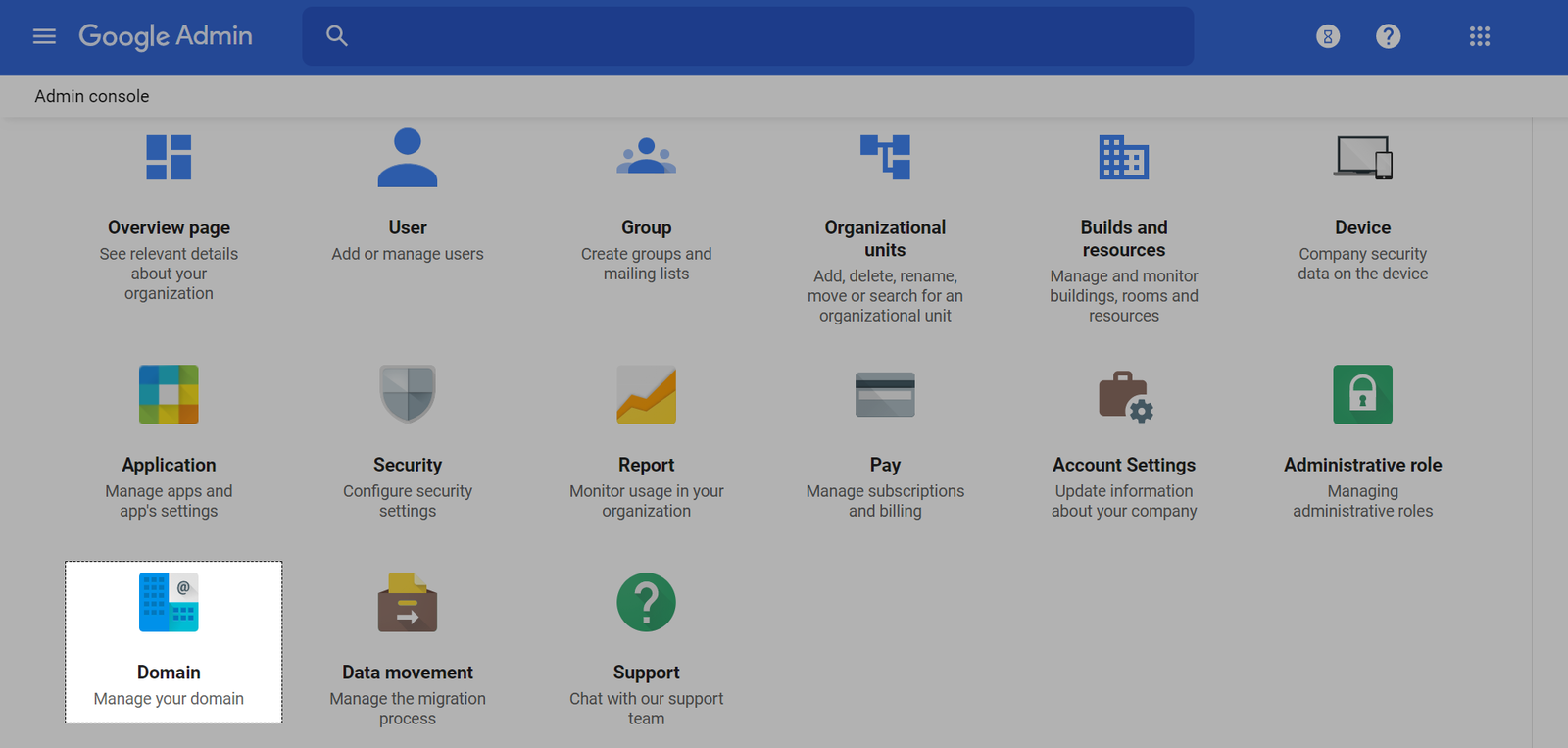The width and height of the screenshot is (1568, 748).
Task: Click 'Monitor usage in your organization' text
Action: [x=647, y=501]
